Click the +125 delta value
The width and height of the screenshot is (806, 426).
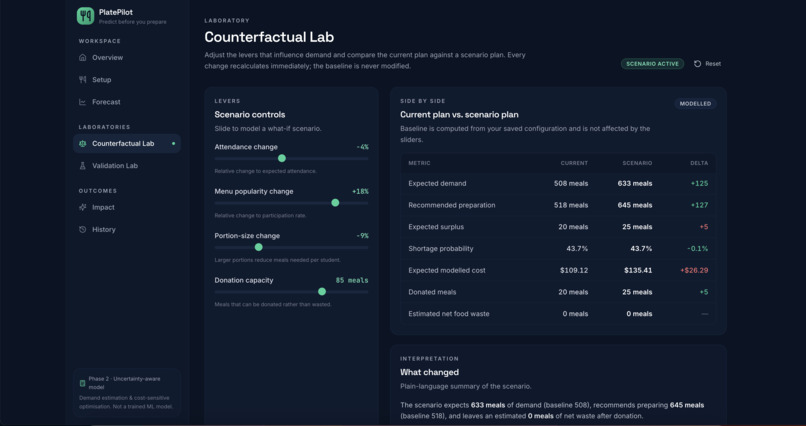point(699,183)
